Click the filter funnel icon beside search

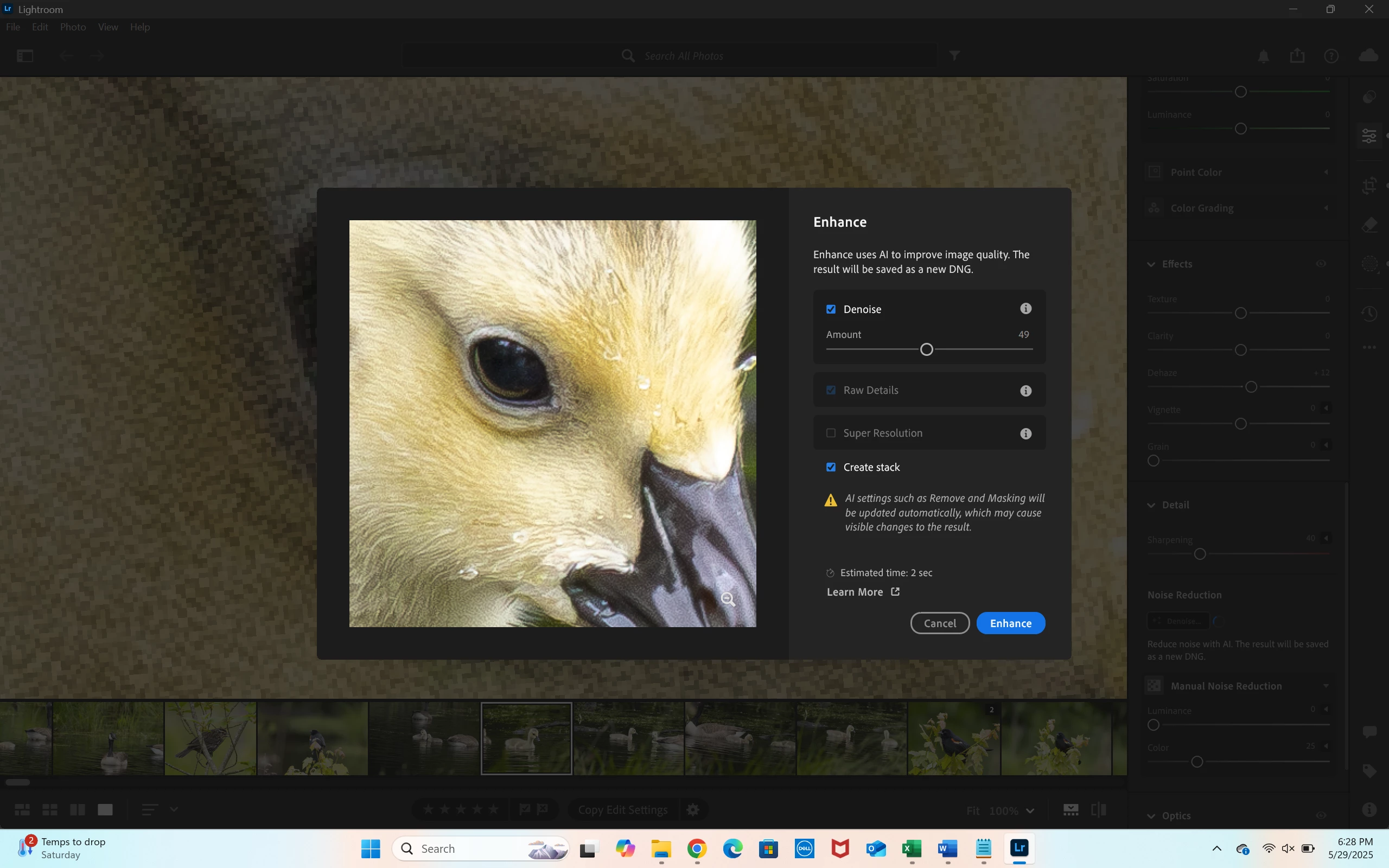coord(954,56)
